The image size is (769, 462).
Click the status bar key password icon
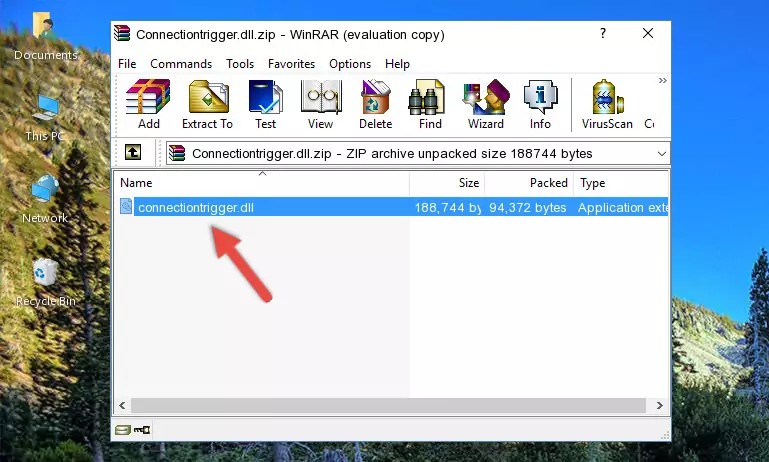coord(142,430)
